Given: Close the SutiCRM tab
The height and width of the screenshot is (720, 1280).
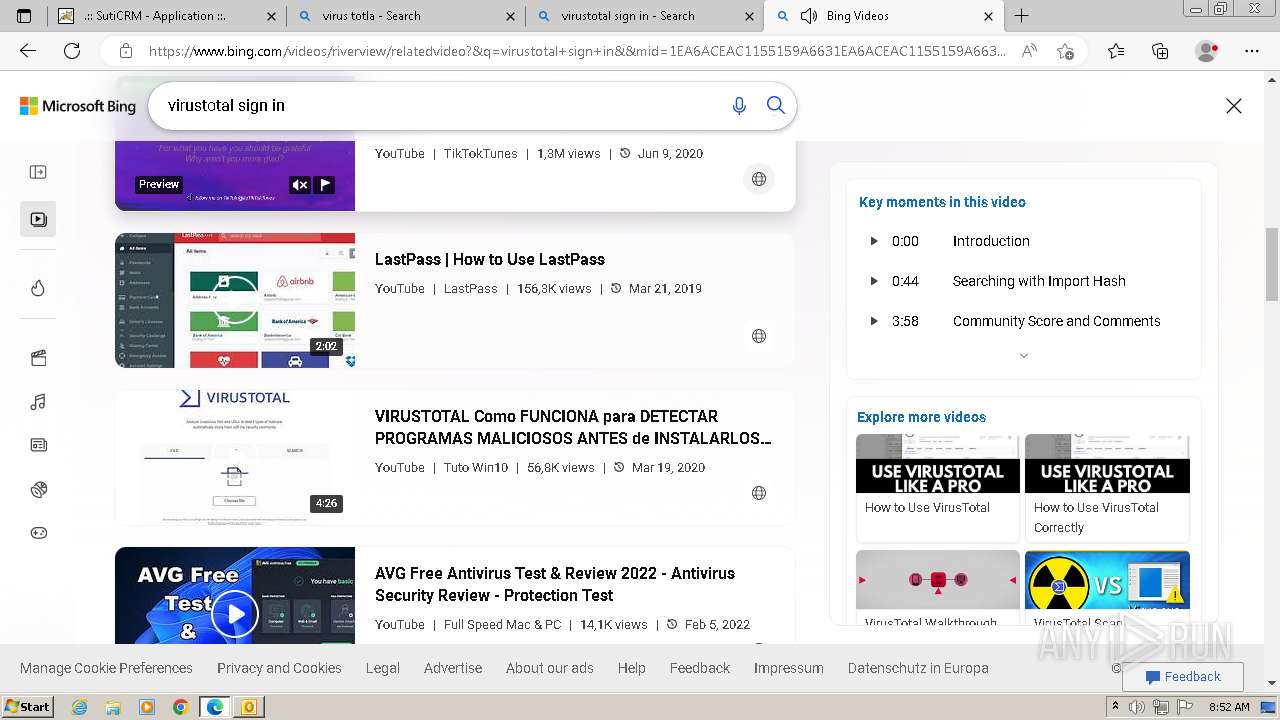Looking at the screenshot, I should (x=271, y=16).
